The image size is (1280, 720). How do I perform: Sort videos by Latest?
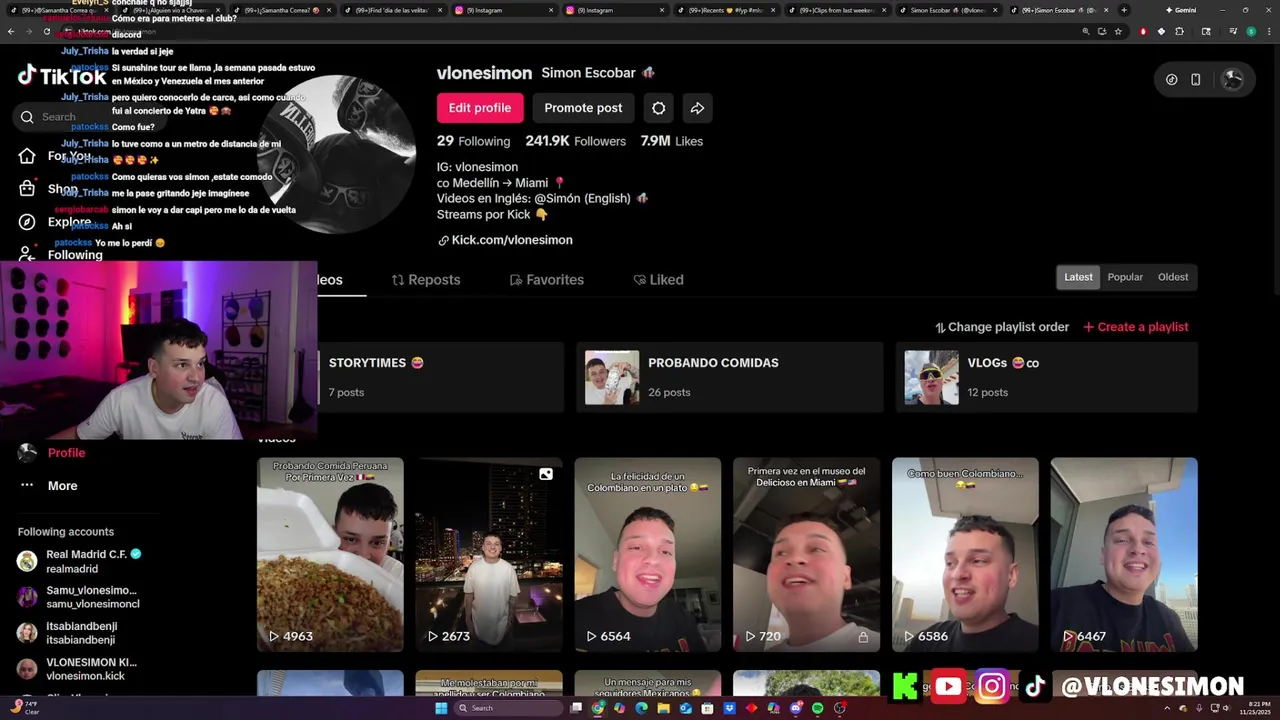1078,277
